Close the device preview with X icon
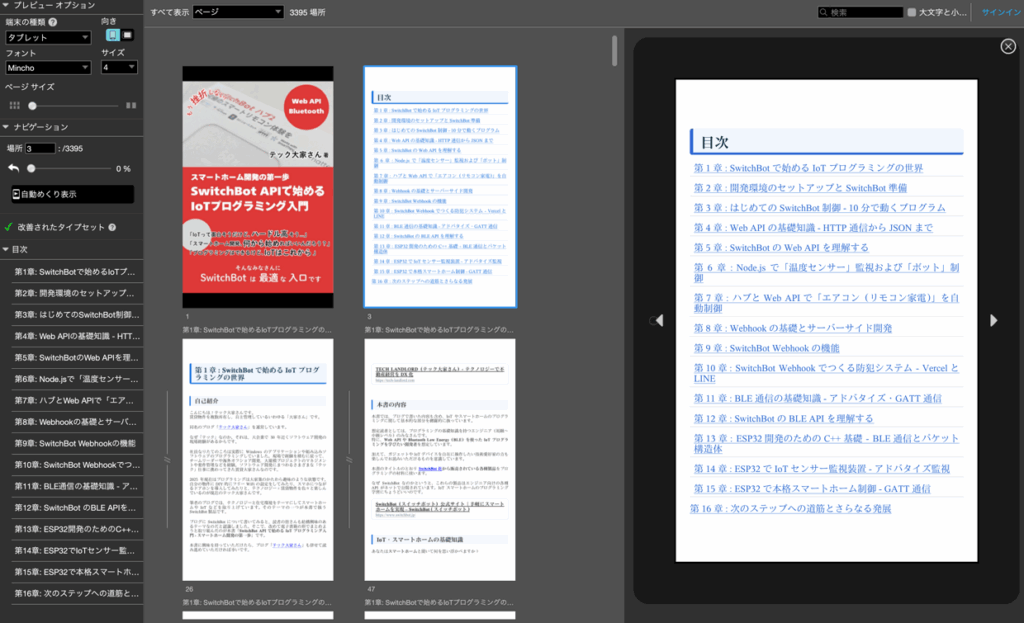Viewport: 1024px width, 623px height. tap(1008, 46)
